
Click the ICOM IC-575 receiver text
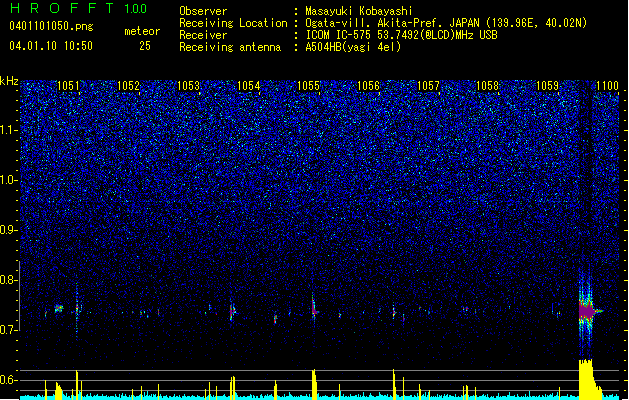point(401,35)
